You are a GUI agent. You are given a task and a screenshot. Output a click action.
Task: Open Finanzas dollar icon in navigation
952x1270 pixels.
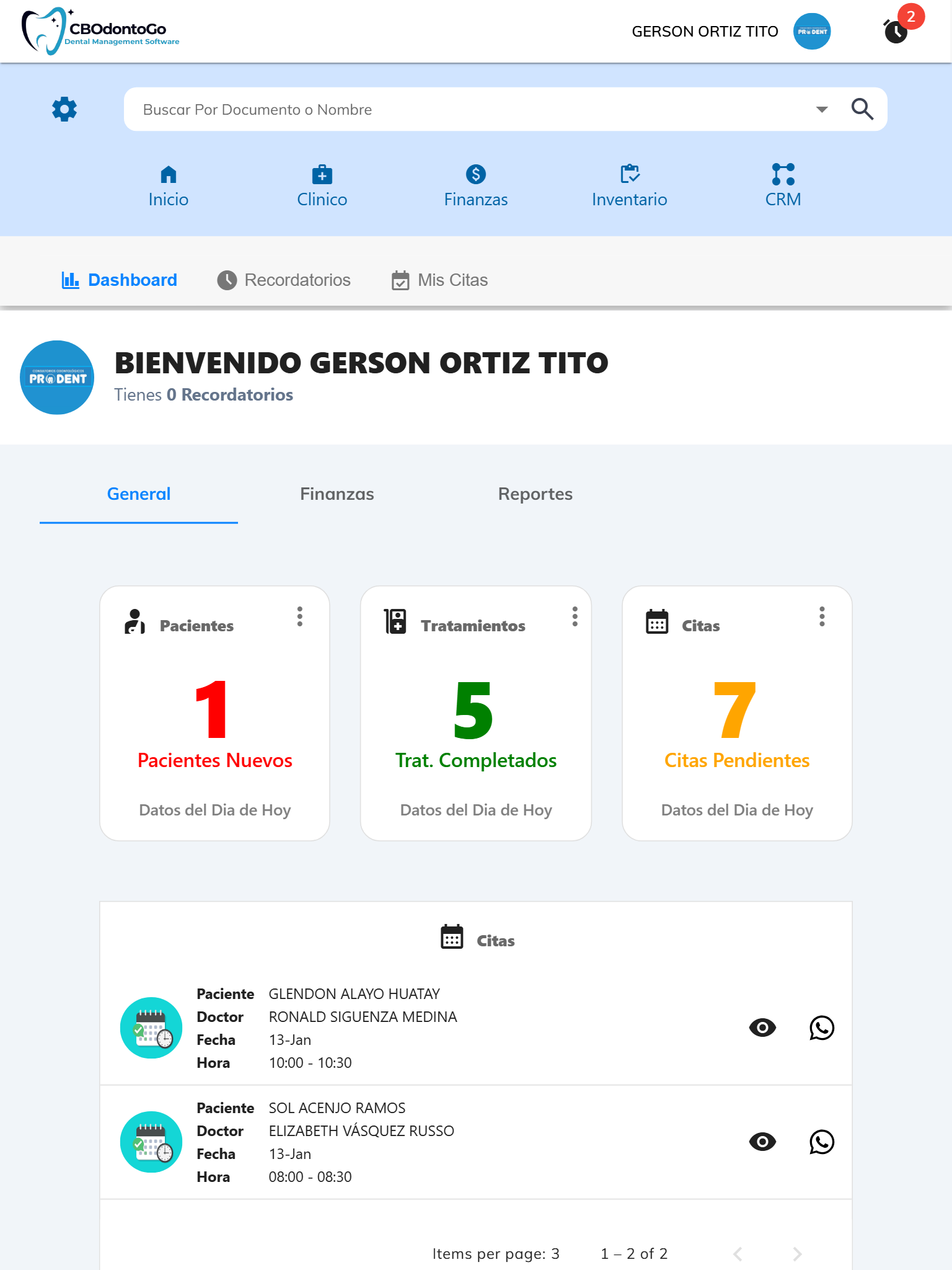tap(476, 174)
